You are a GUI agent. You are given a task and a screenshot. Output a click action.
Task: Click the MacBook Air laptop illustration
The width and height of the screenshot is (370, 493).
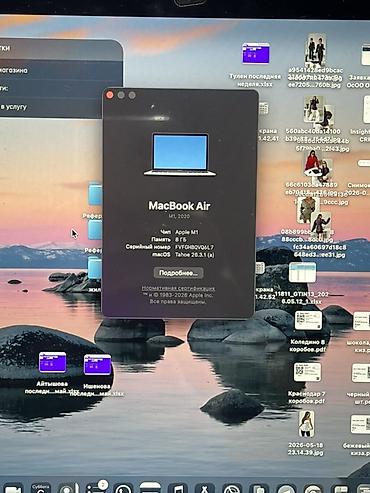coord(180,154)
